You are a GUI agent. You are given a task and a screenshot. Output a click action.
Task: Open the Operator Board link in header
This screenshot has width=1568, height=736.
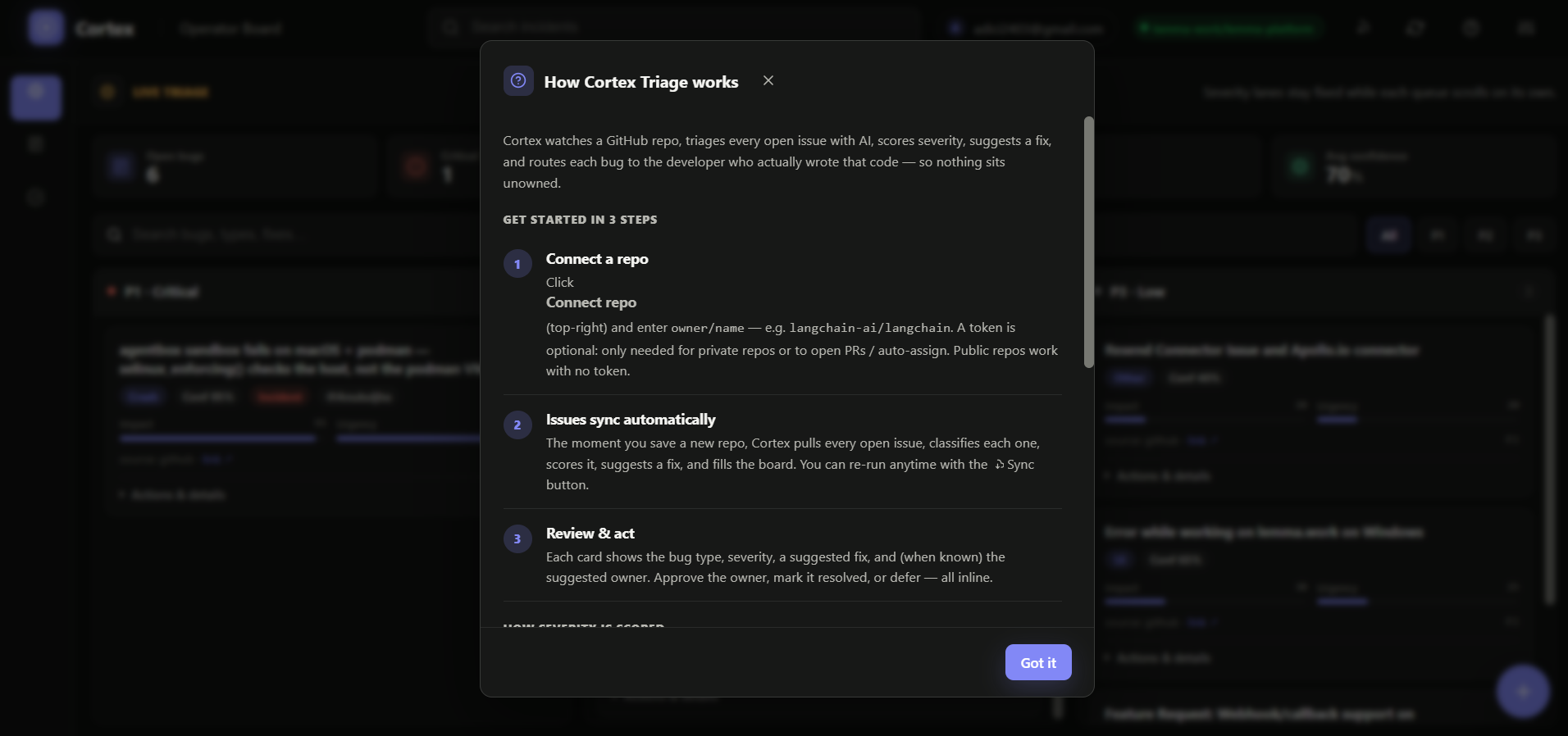click(230, 29)
